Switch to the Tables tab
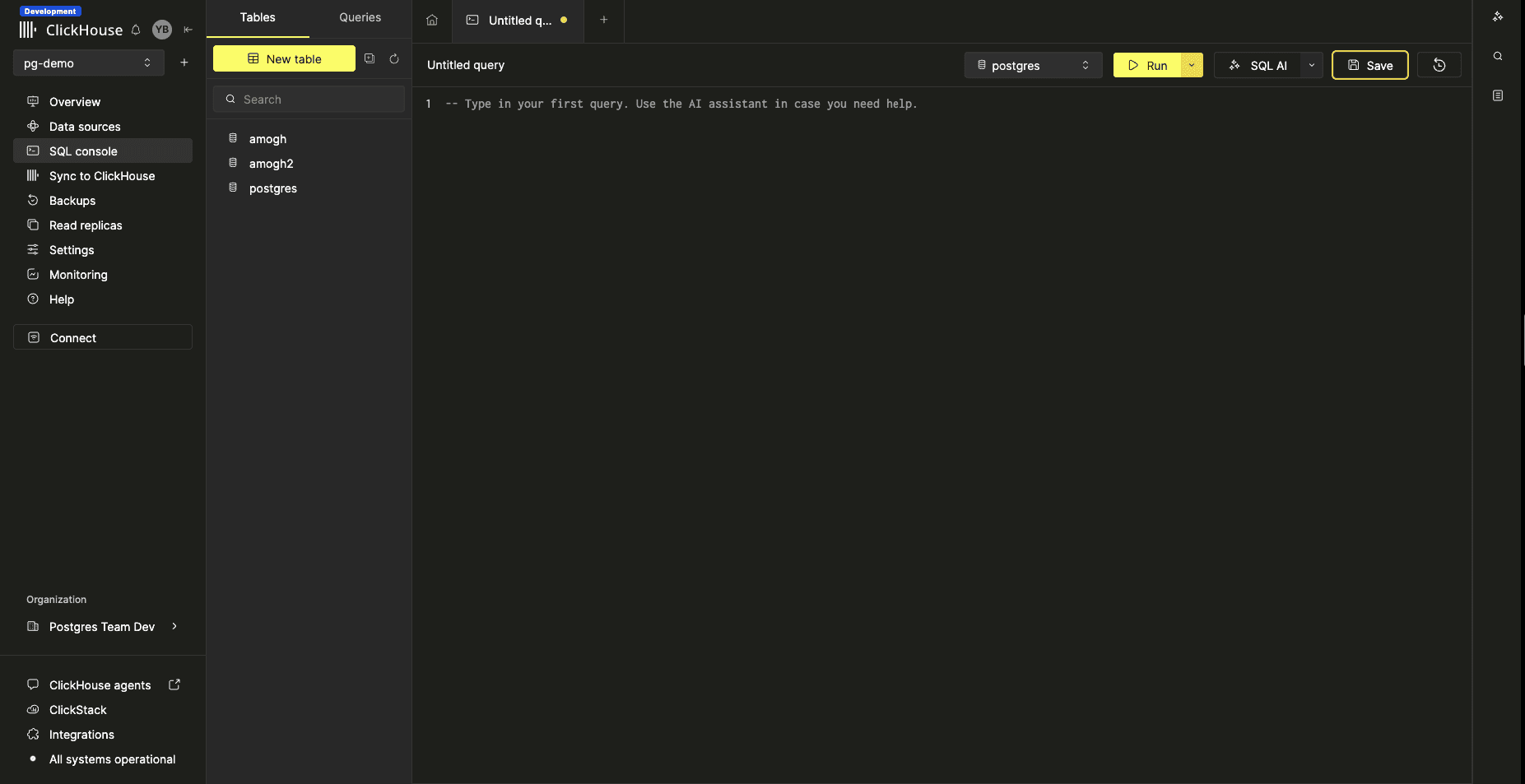Viewport: 1525px width, 784px height. (258, 18)
